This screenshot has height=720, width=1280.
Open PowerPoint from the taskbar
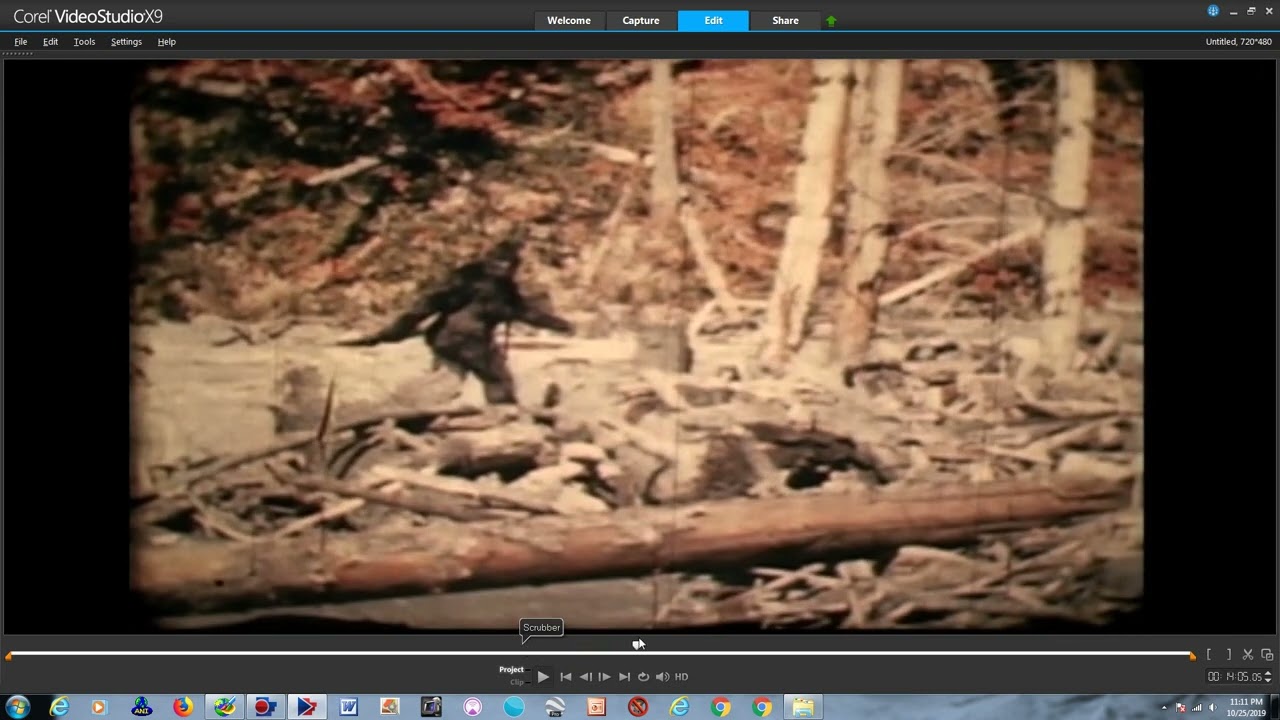tap(596, 707)
